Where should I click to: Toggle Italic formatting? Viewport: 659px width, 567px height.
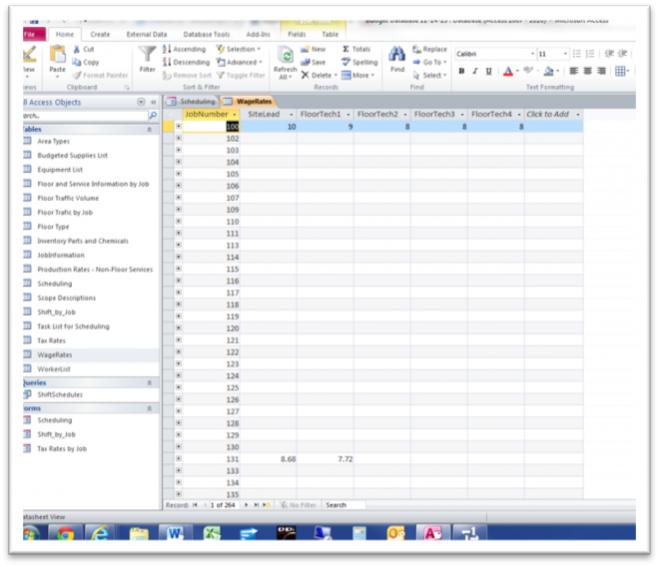click(x=475, y=71)
